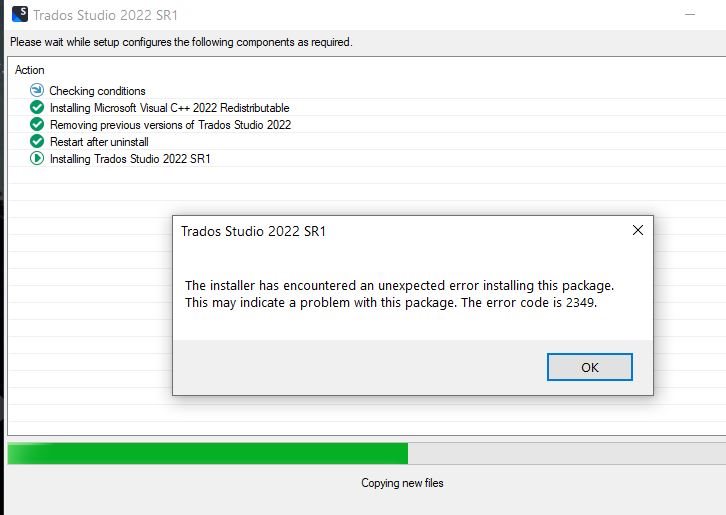Viewport: 726px width, 515px height.
Task: Click the error dialog title Trados Studio 2022 SR1
Action: click(253, 231)
